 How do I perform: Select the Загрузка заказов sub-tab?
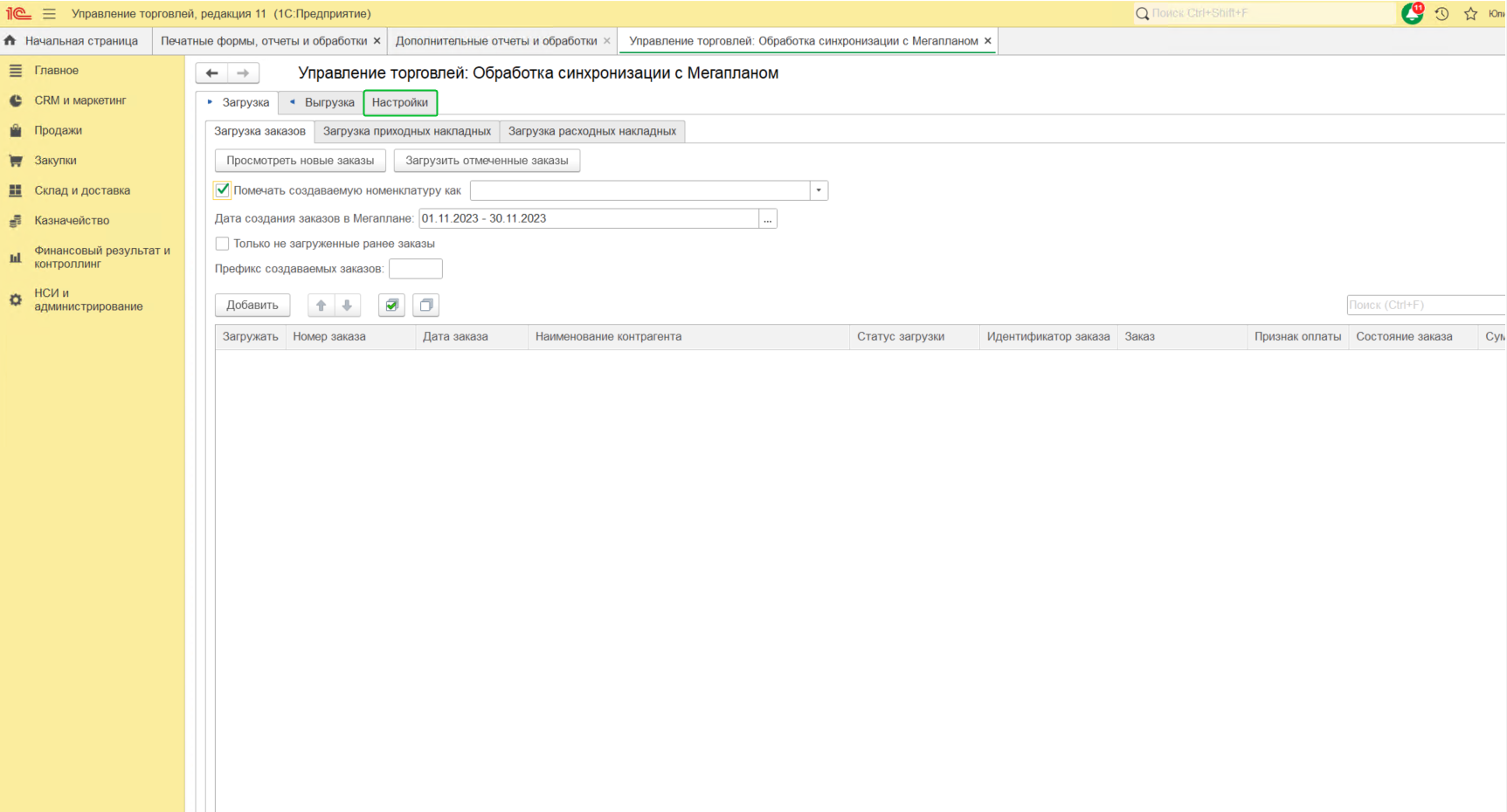point(259,132)
